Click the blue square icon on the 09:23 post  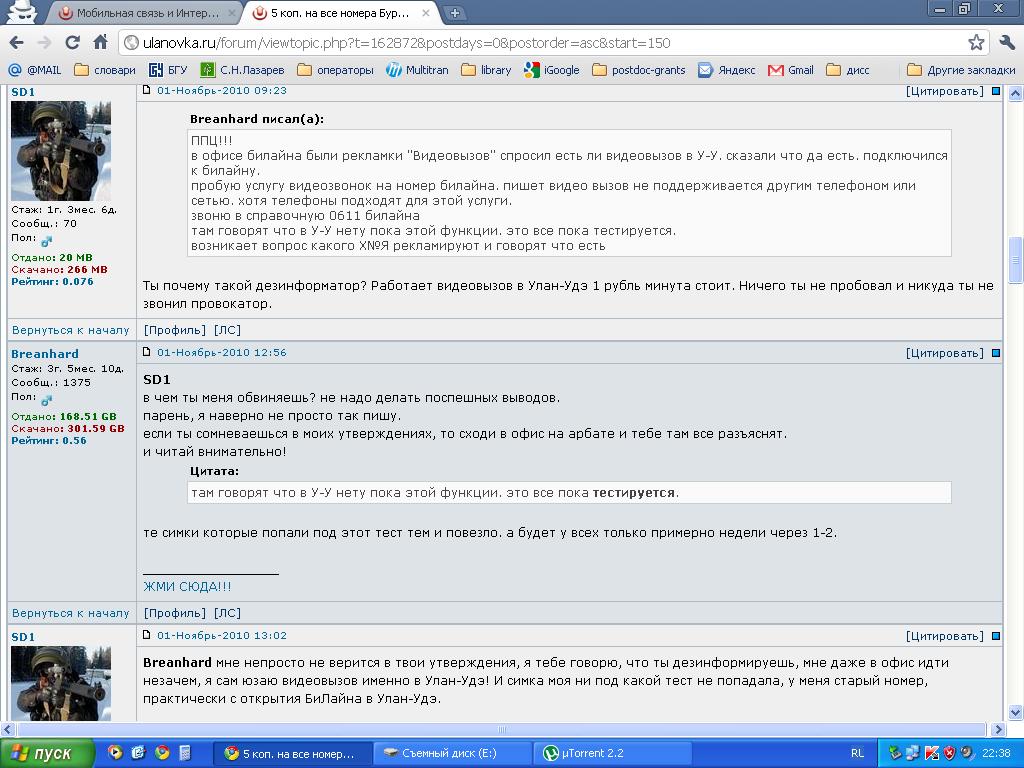[x=996, y=91]
